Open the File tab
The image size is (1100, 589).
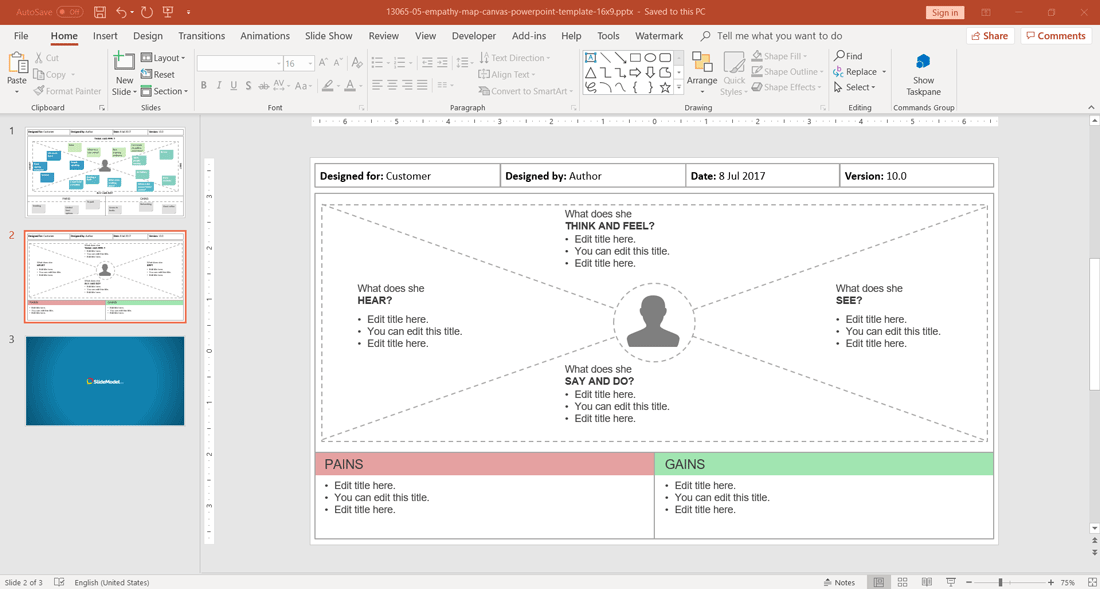click(x=21, y=36)
